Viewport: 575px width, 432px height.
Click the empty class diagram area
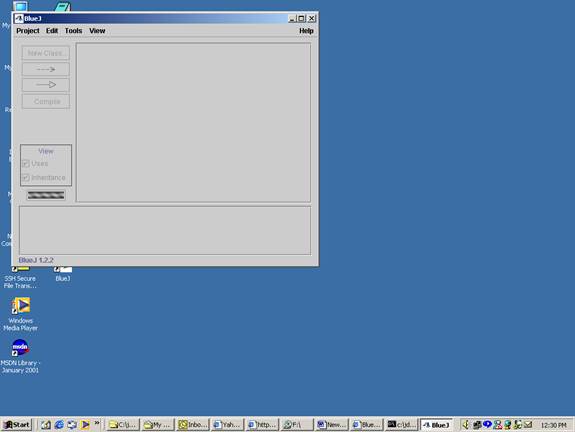tap(193, 122)
